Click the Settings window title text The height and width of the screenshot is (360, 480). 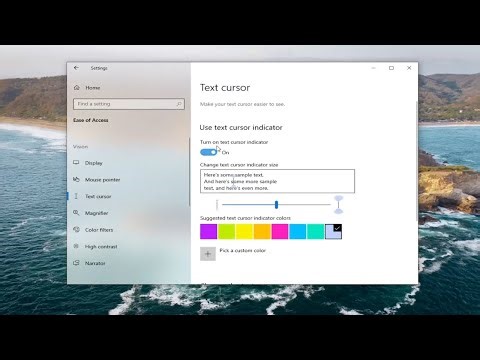click(x=99, y=68)
